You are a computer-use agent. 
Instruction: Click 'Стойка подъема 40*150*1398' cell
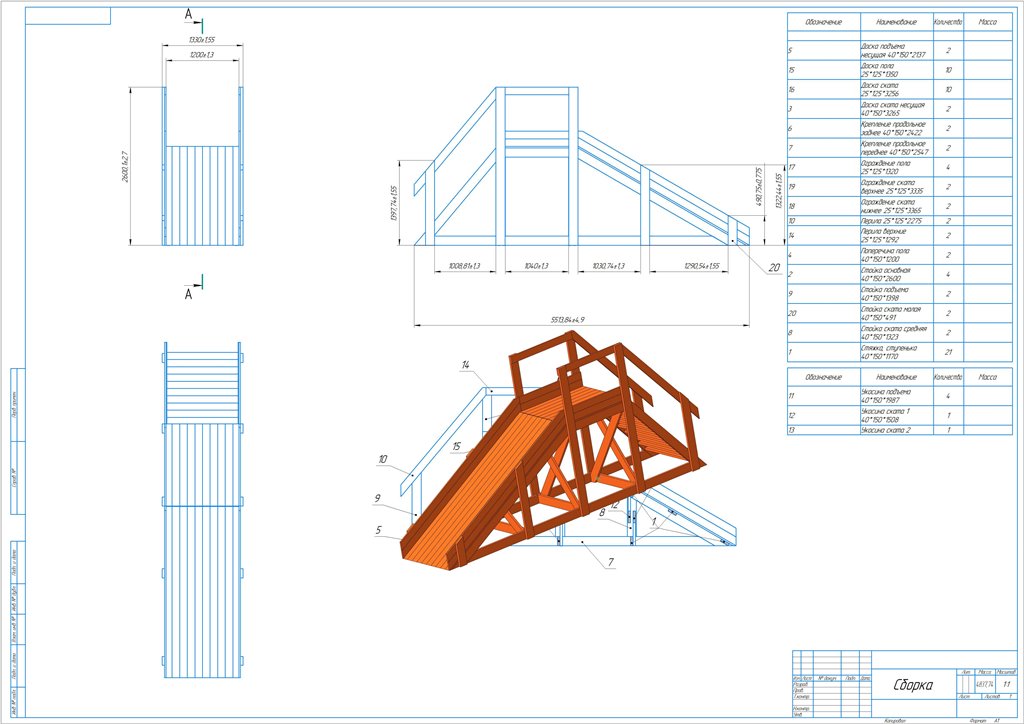pos(897,294)
